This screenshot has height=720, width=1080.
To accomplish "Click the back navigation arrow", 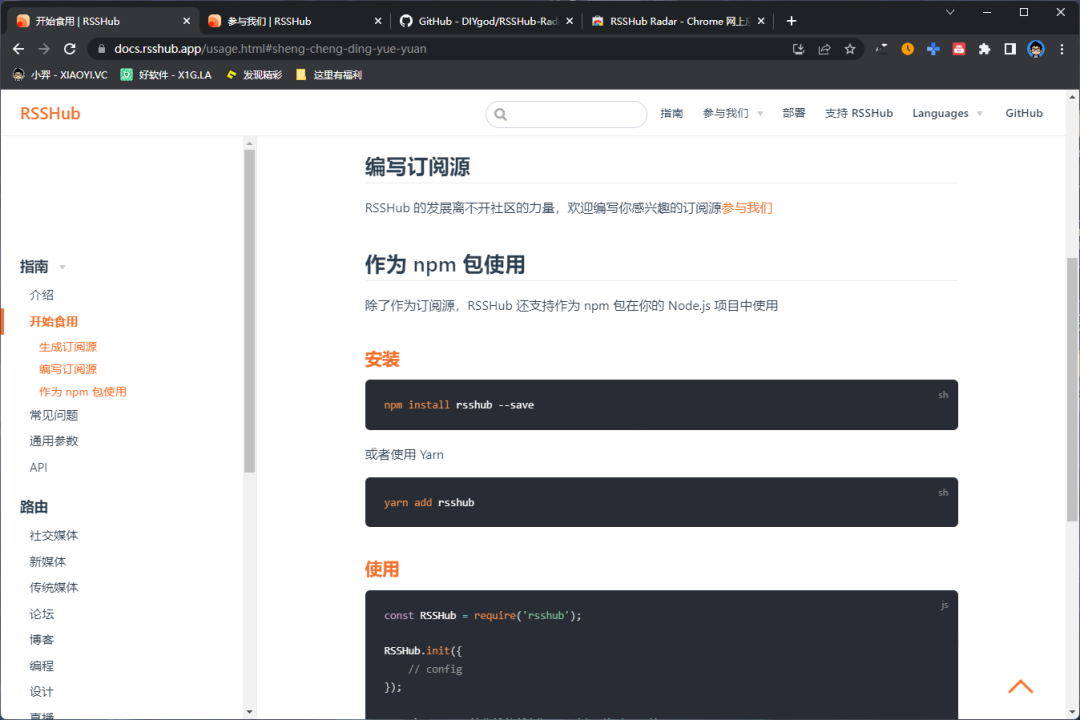I will click(17, 47).
